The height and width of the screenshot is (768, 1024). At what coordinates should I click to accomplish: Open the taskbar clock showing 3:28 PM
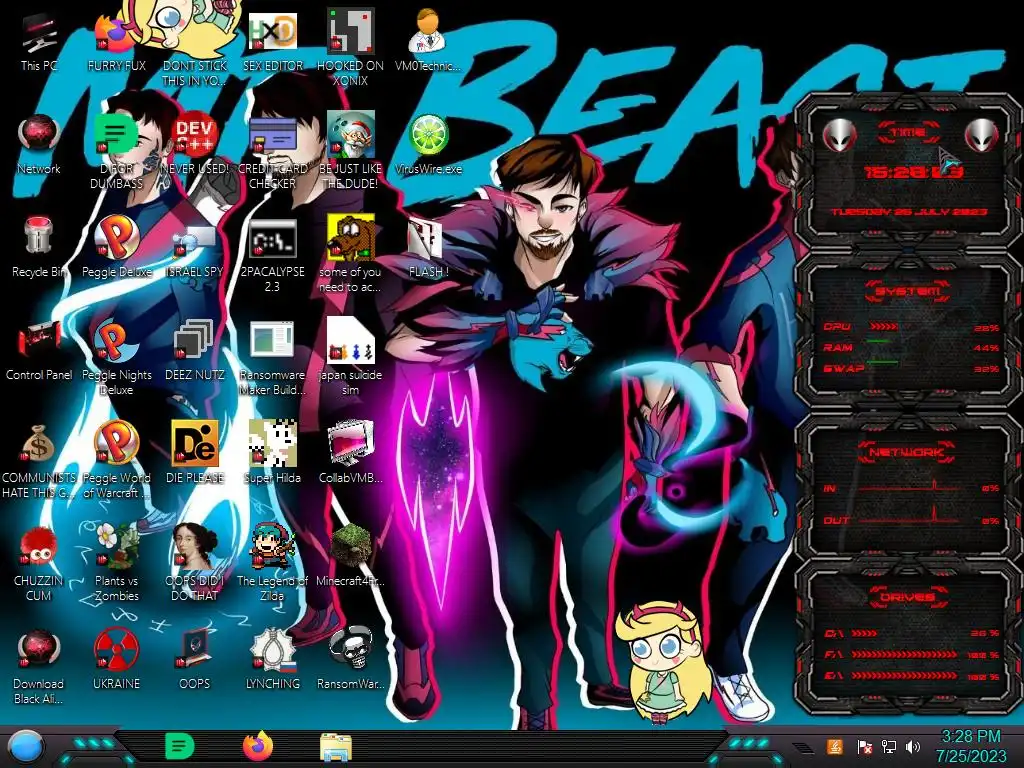pyautogui.click(x=970, y=746)
